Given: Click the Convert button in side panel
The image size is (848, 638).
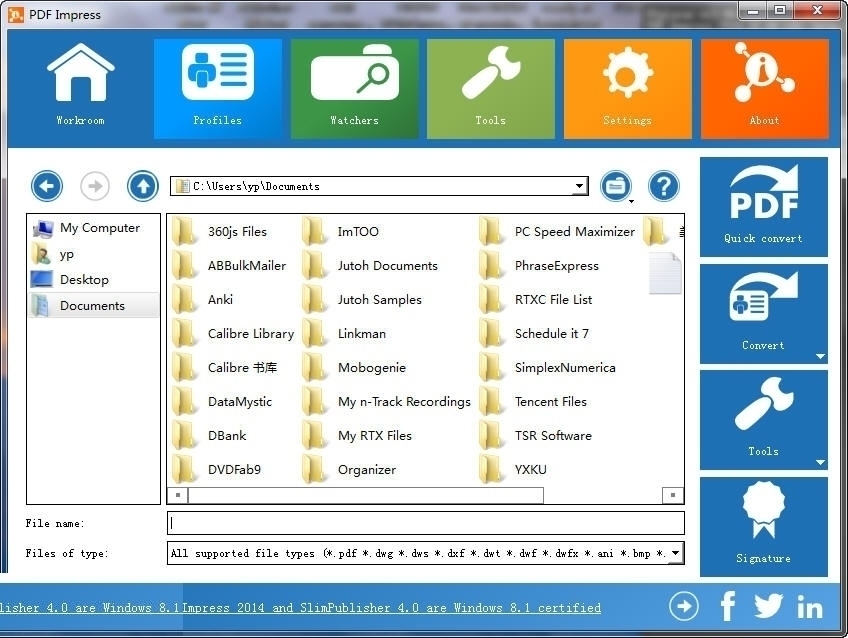Looking at the screenshot, I should 764,314.
